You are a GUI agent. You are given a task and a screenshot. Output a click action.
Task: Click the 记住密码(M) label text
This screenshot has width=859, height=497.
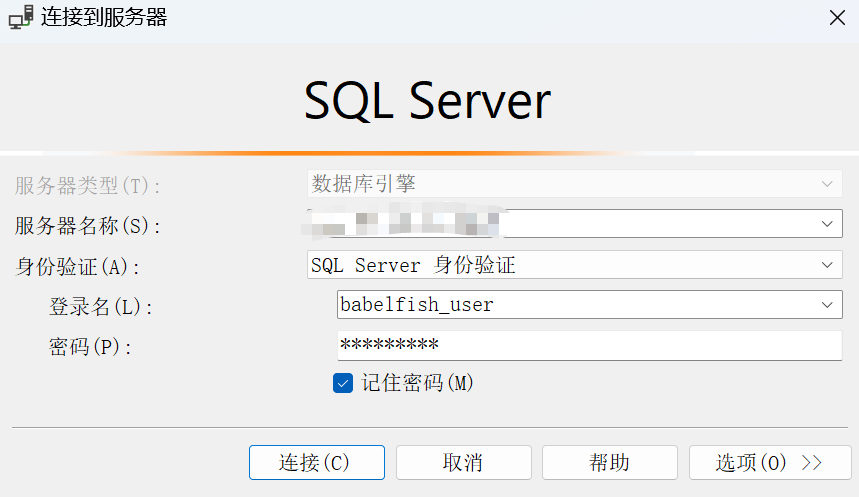tap(417, 383)
